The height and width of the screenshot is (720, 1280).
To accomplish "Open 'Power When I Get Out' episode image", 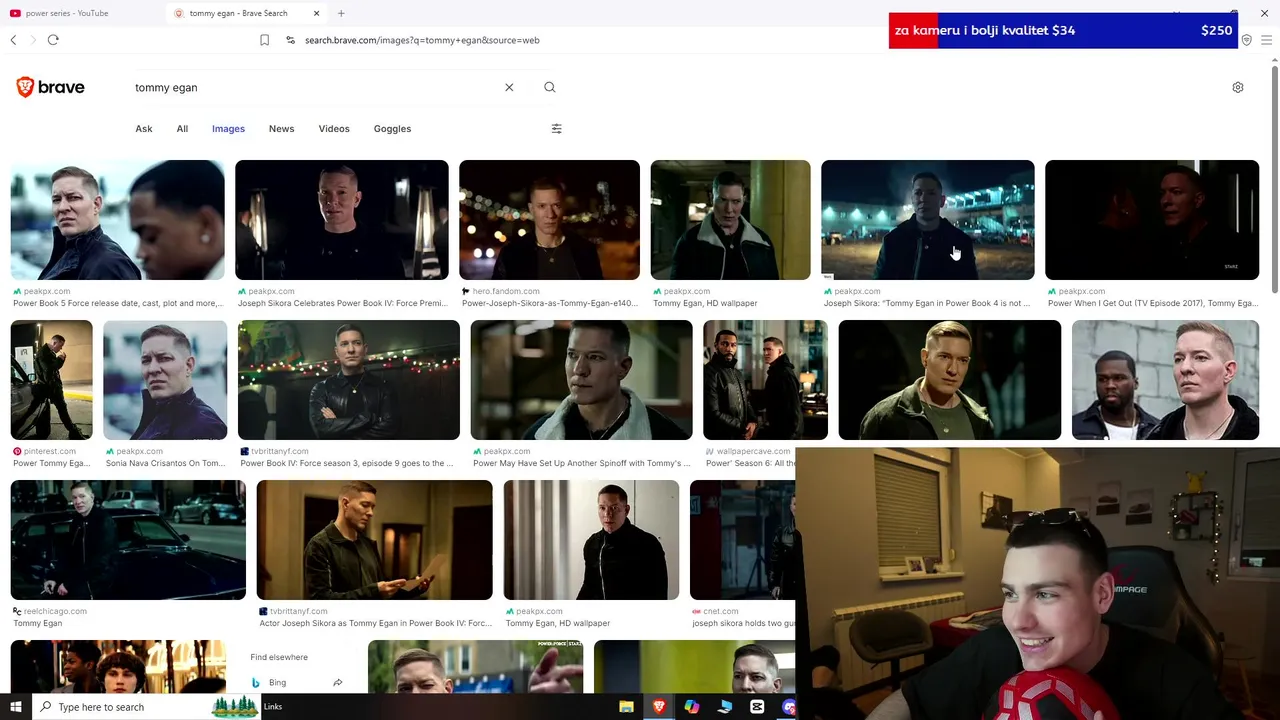I will [1152, 220].
